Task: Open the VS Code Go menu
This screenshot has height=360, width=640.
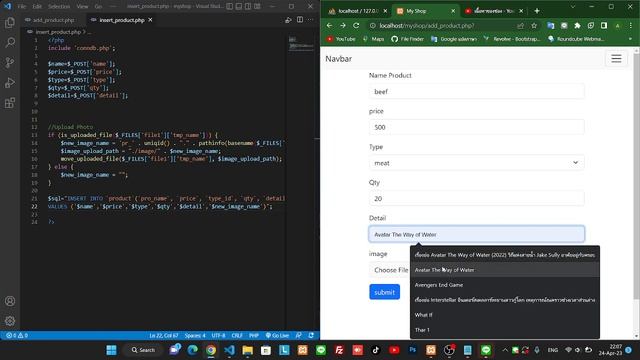Action: (98, 7)
